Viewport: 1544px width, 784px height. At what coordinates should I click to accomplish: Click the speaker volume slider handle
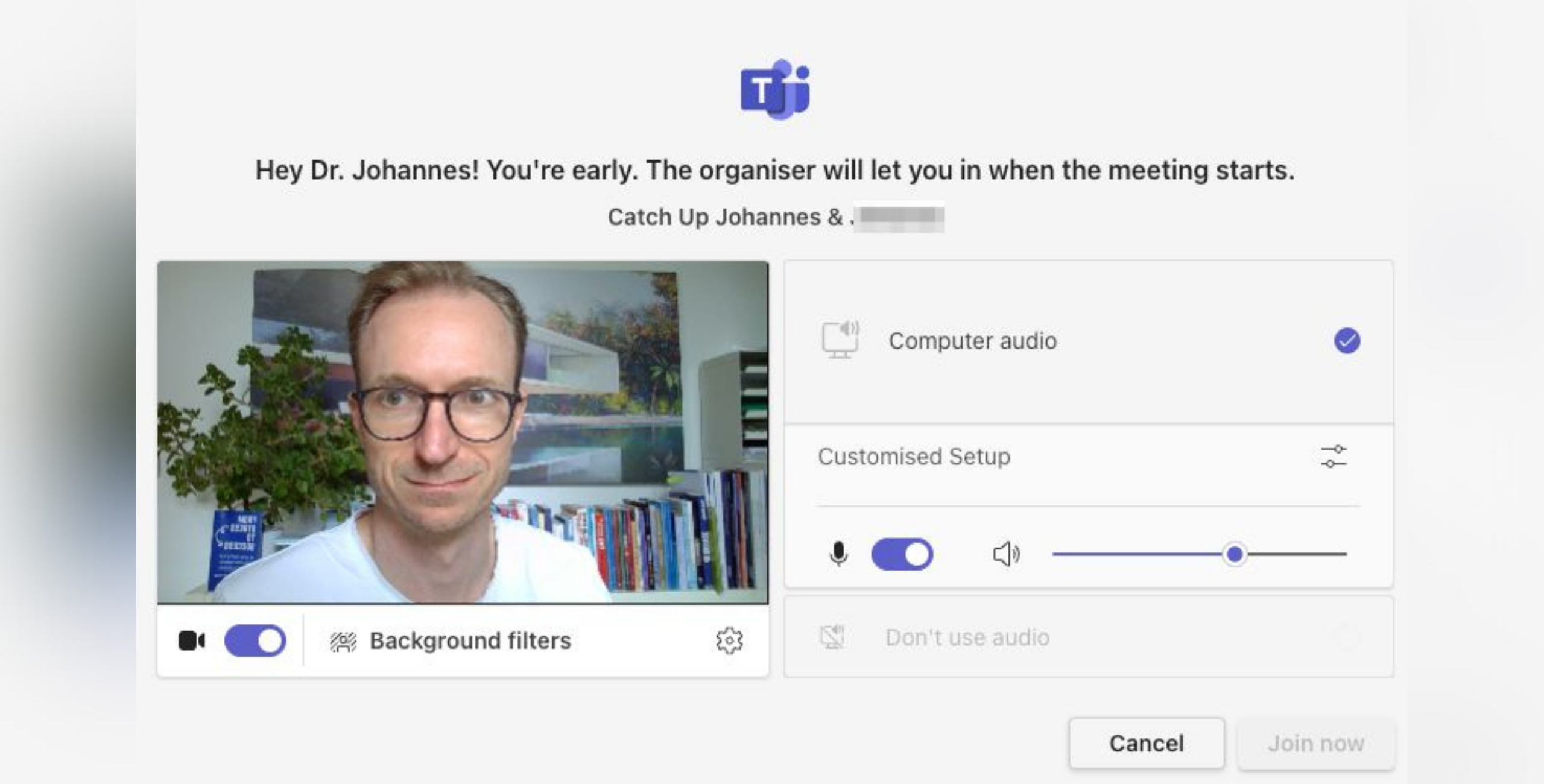(1235, 554)
